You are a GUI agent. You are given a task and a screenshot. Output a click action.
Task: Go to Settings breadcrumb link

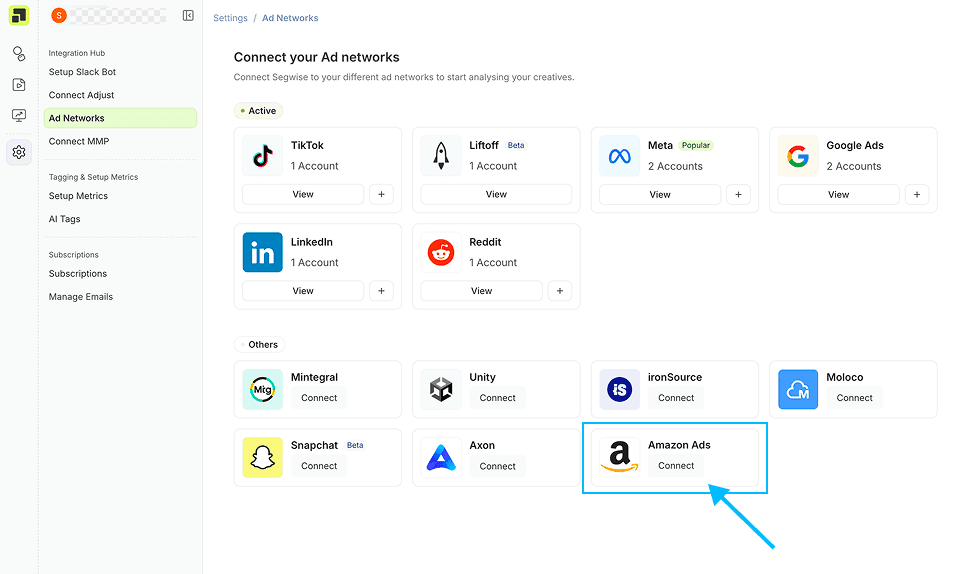[230, 18]
